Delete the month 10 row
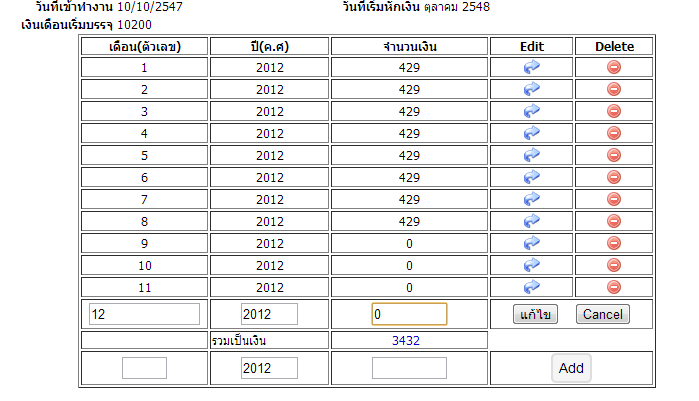Viewport: 699px width, 401px height. (614, 265)
